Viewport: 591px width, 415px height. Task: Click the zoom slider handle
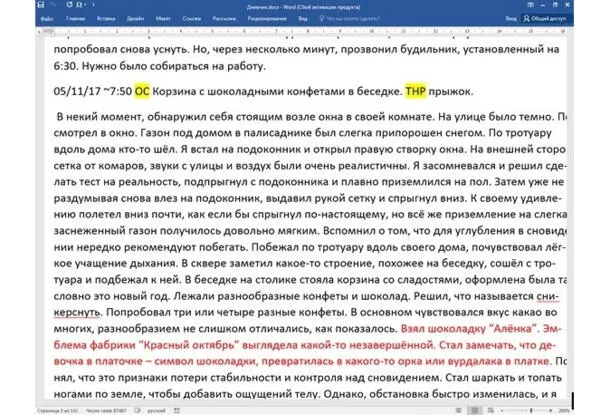[x=531, y=410]
